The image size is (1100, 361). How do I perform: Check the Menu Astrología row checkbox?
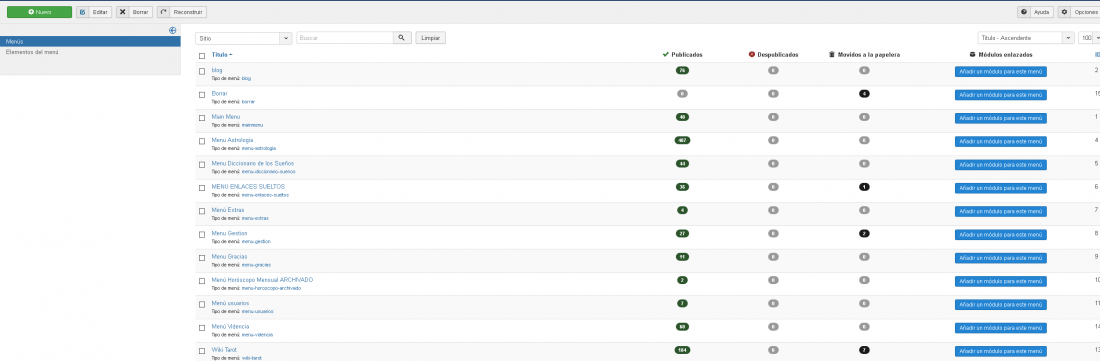(202, 141)
